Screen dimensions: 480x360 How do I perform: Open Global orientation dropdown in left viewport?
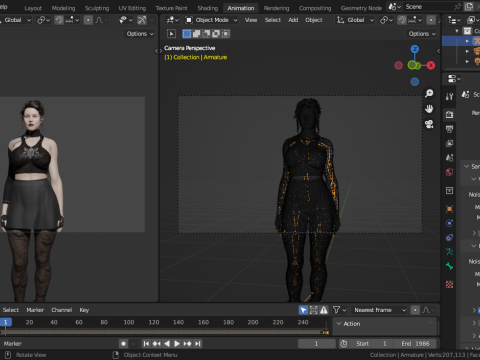click(15, 20)
